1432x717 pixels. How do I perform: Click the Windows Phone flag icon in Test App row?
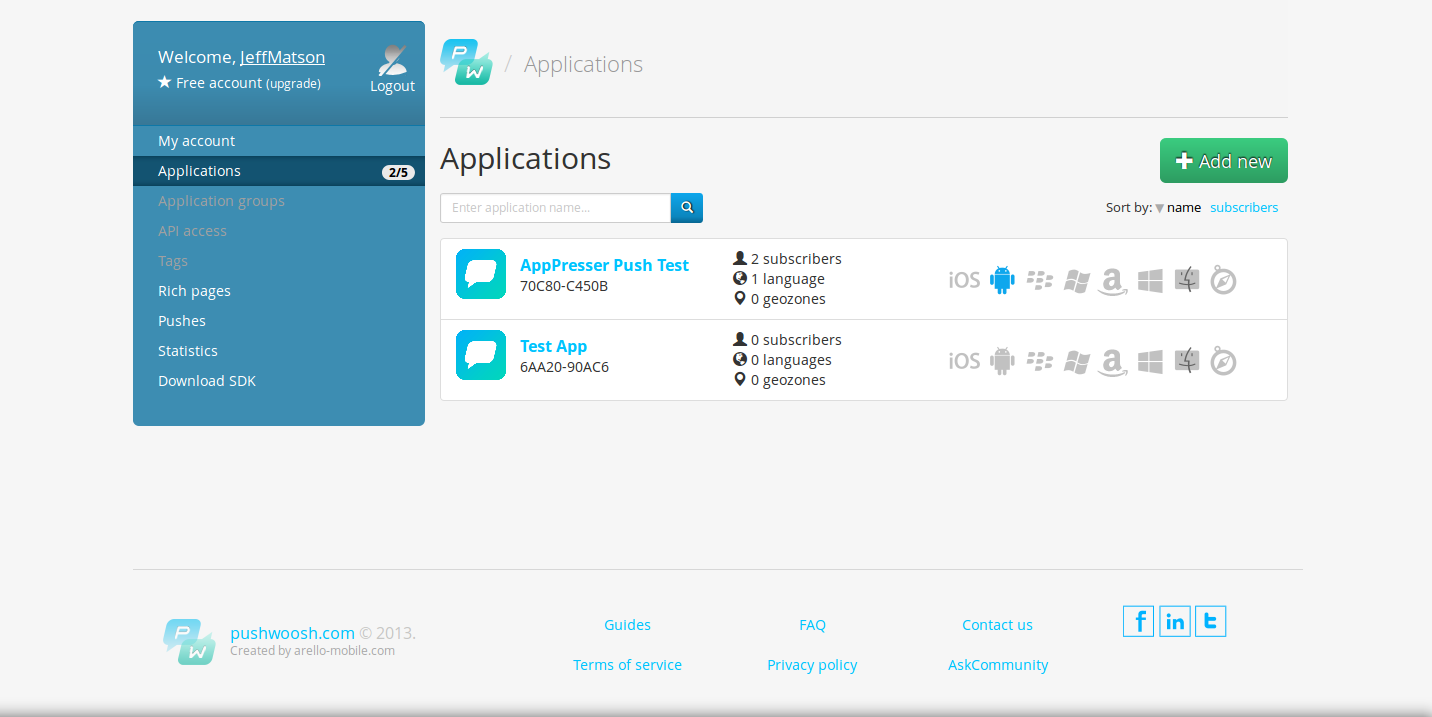[x=1076, y=362]
